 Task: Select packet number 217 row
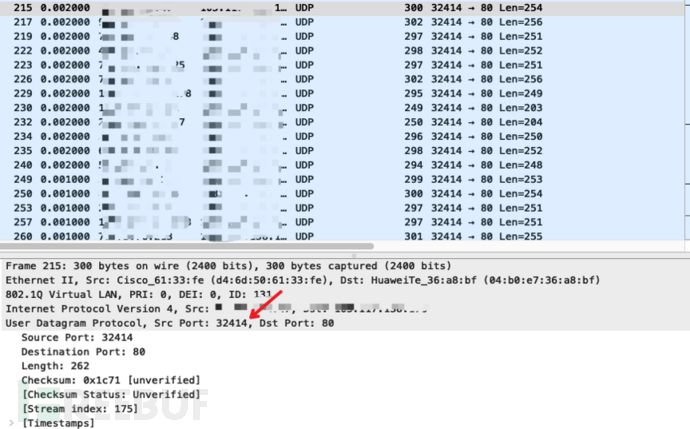(x=342, y=22)
